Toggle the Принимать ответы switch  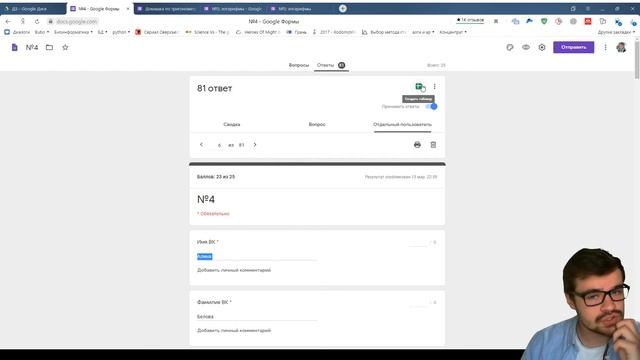[431, 107]
